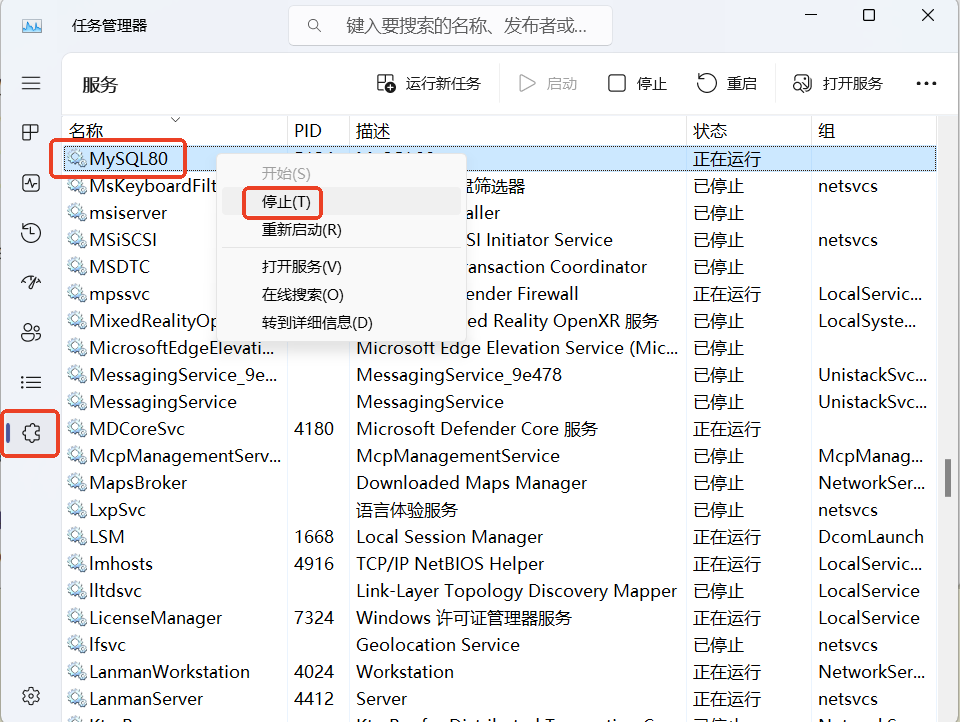Click the gear icon beside msiserver
This screenshot has width=960, height=722.
(77, 212)
